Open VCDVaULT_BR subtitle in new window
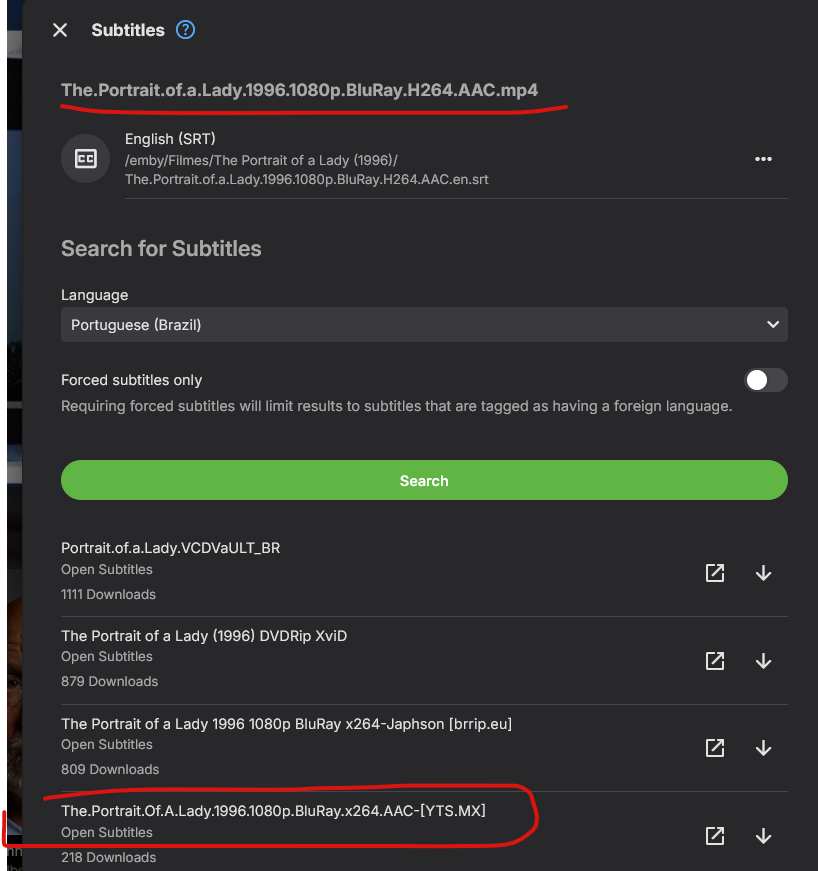The image size is (818, 871). point(715,573)
